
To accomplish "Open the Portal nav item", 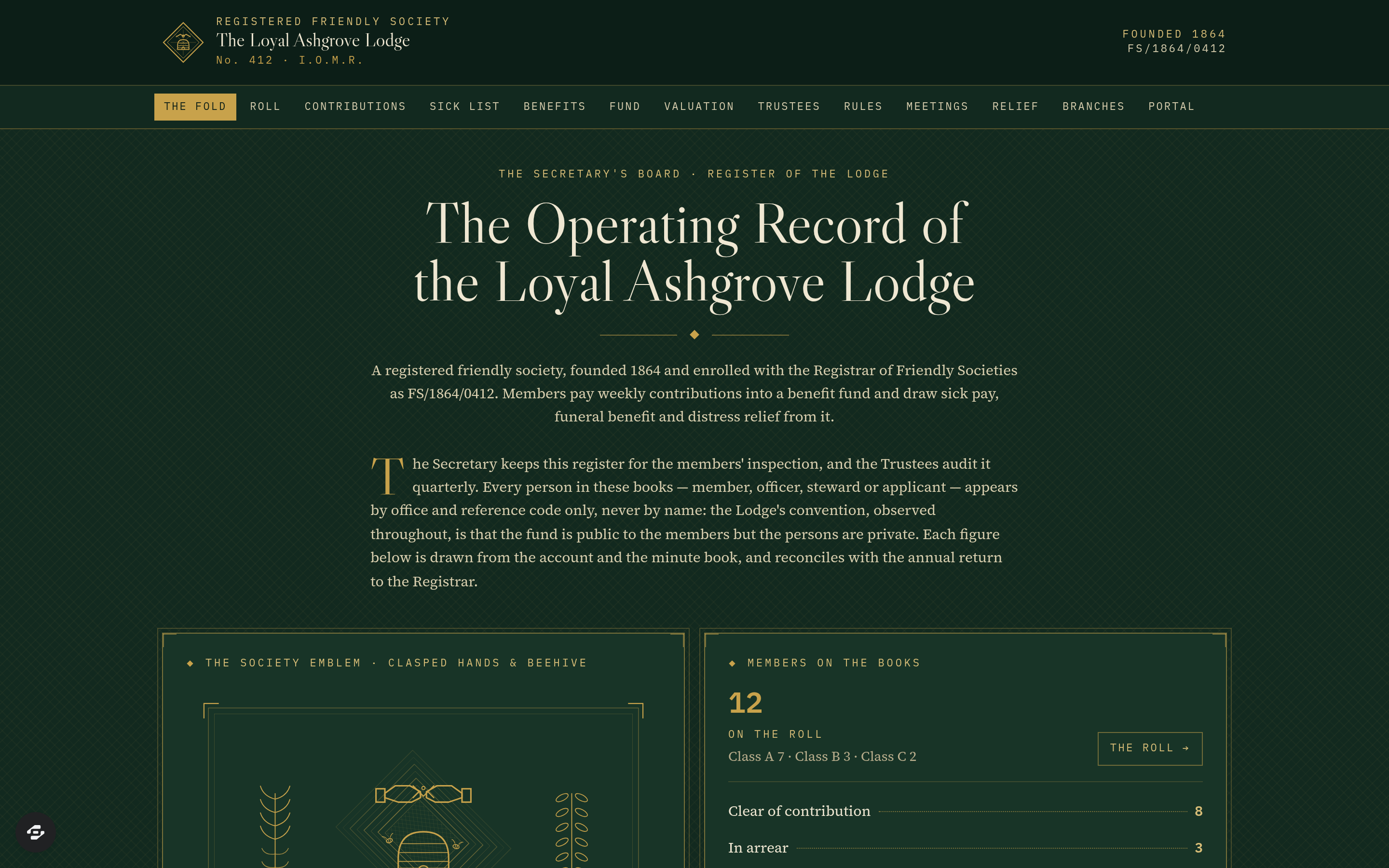I will (x=1171, y=107).
